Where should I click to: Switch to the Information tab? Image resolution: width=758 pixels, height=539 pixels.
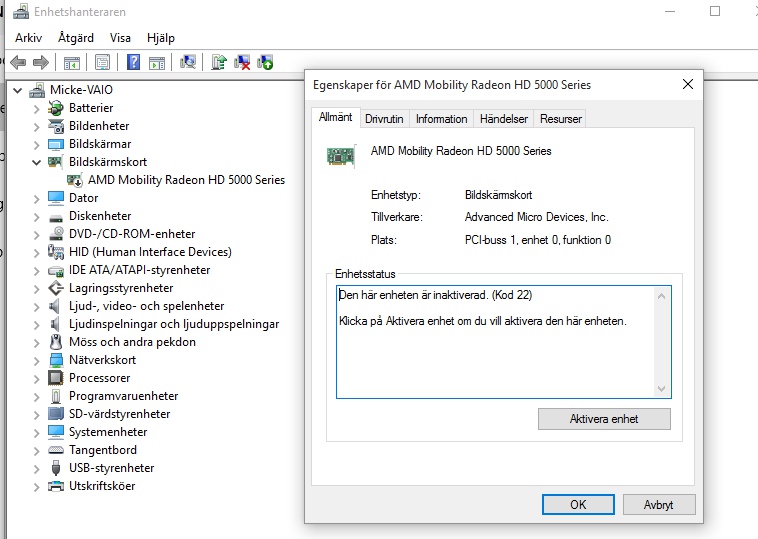click(441, 119)
